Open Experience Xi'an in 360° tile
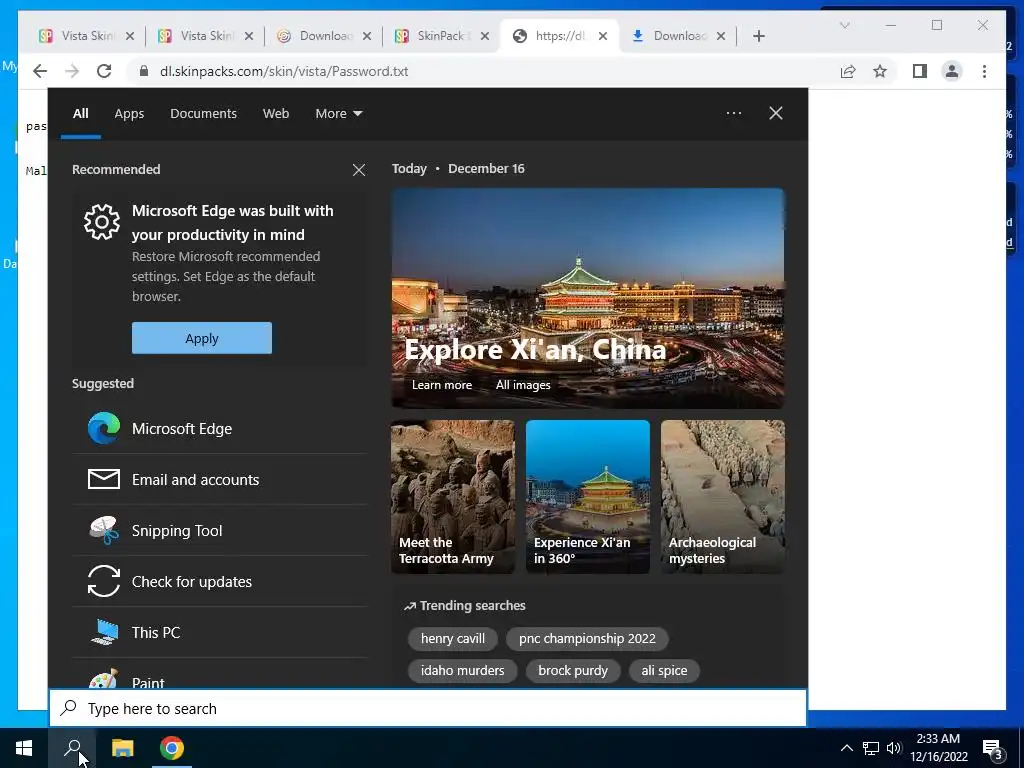This screenshot has height=768, width=1024. click(588, 497)
